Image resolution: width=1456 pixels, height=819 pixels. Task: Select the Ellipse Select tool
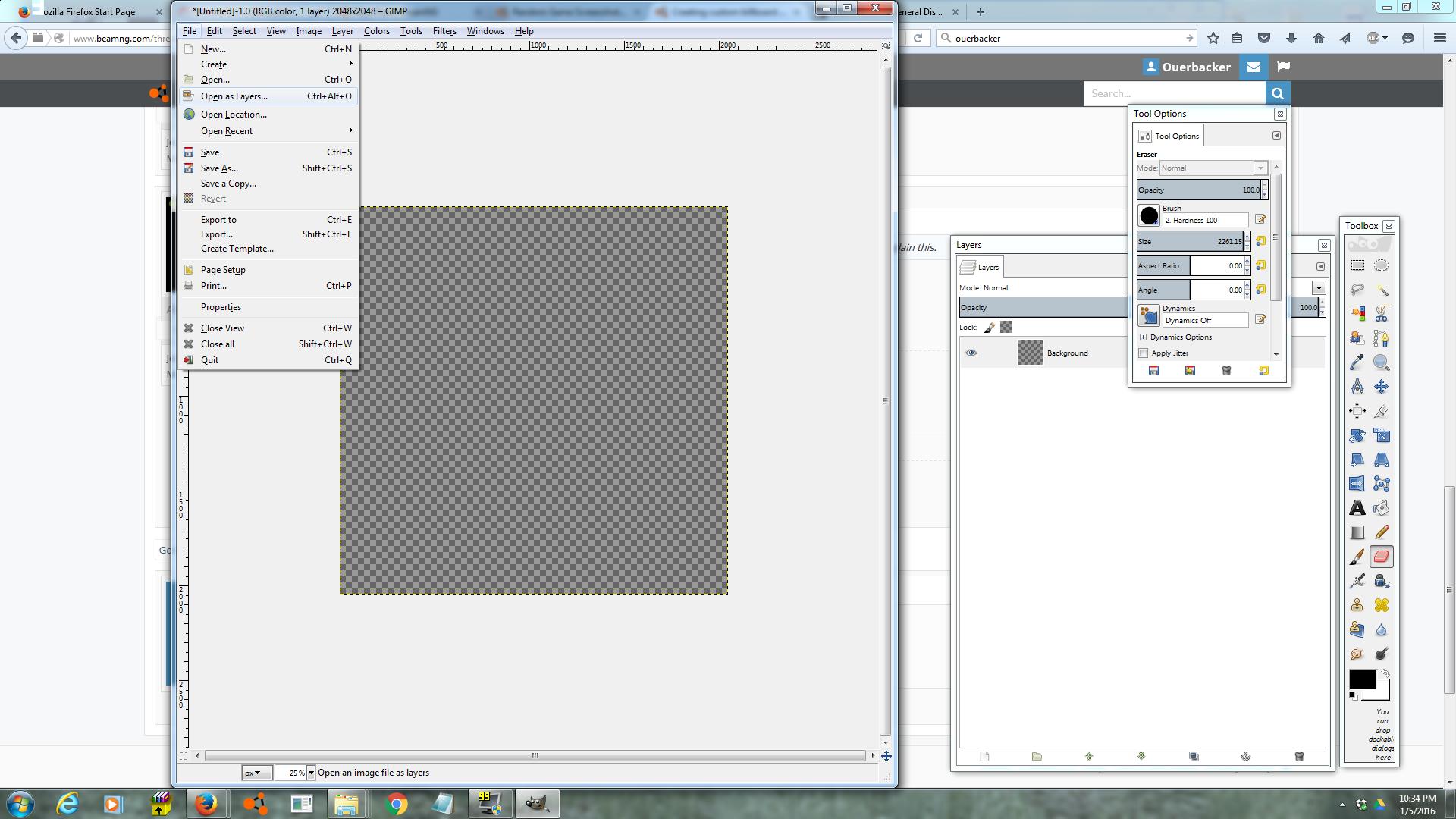pyautogui.click(x=1382, y=265)
